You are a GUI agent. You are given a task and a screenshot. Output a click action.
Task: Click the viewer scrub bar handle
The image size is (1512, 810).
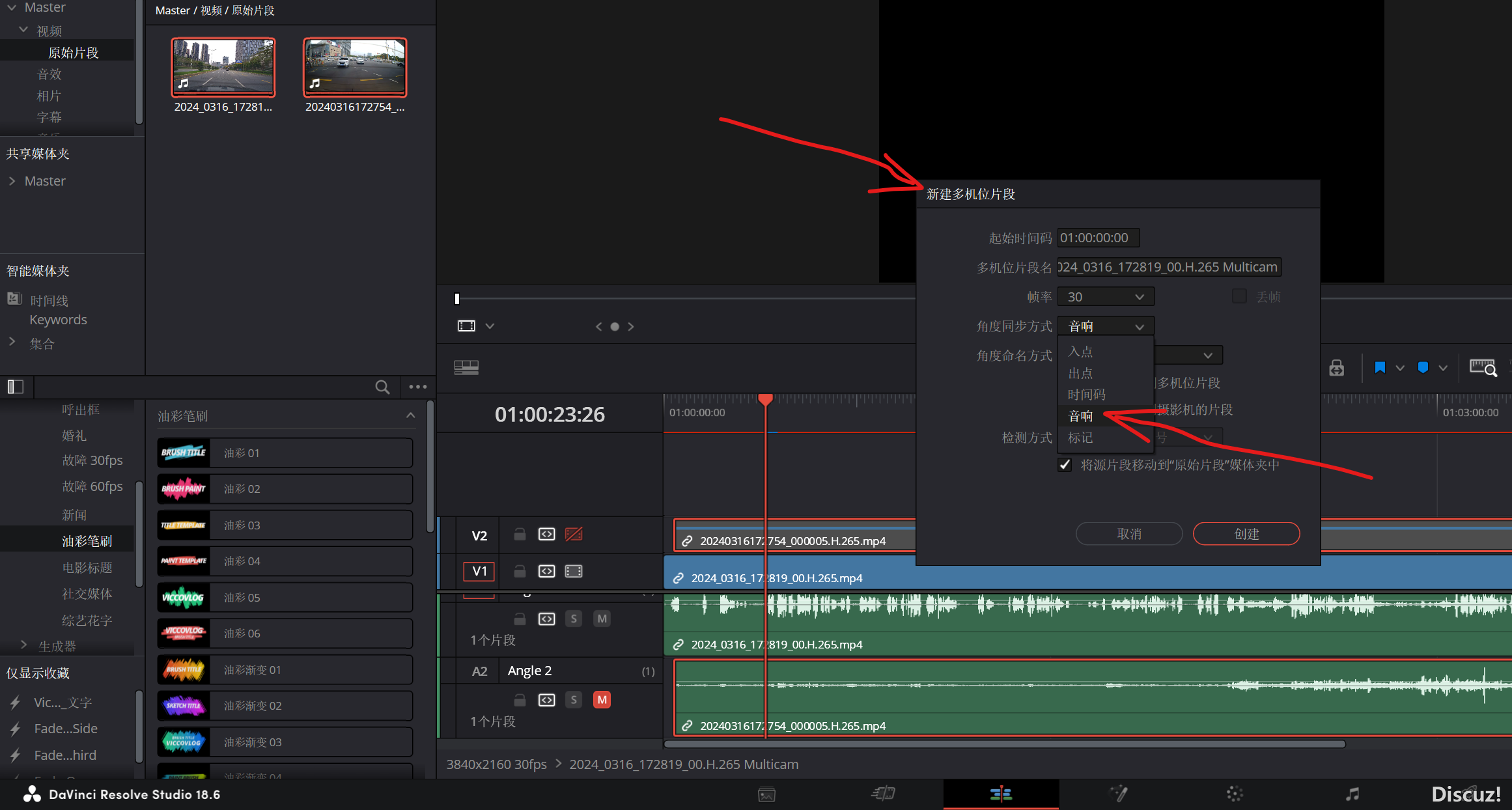(x=457, y=299)
